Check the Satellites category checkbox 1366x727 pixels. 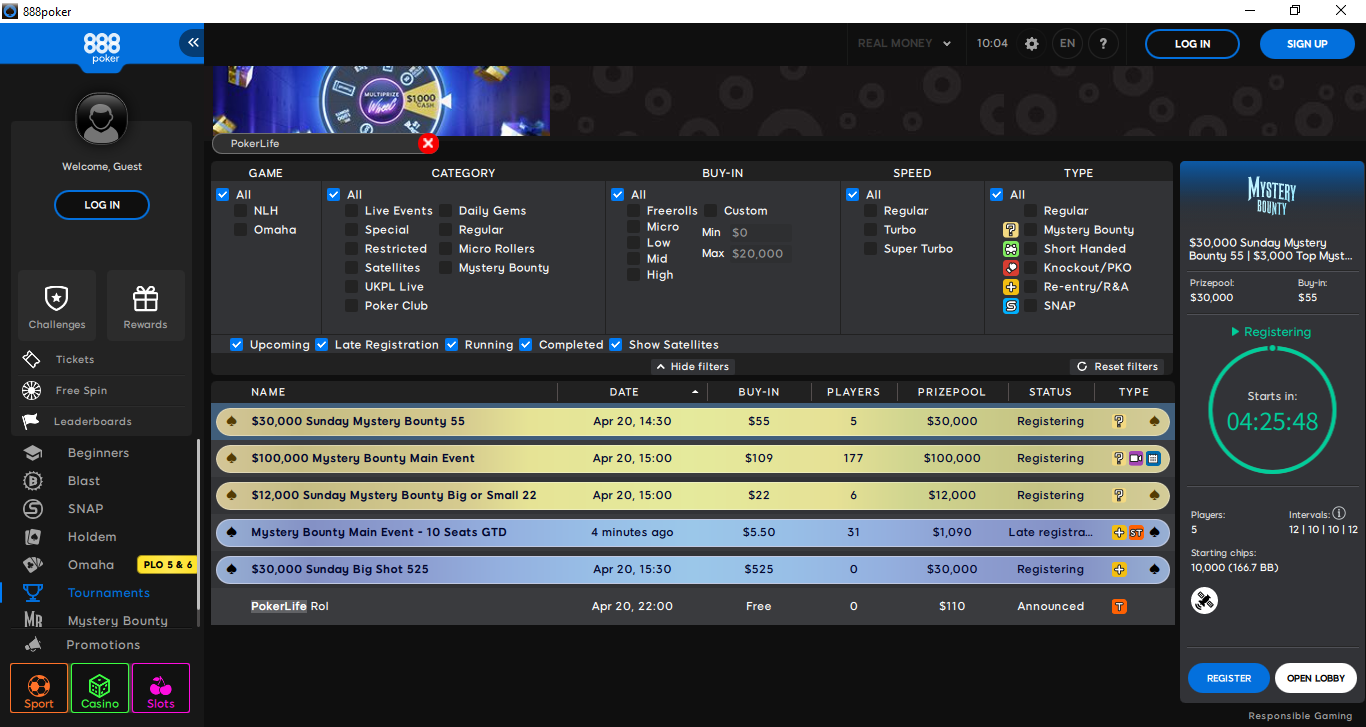click(x=352, y=268)
